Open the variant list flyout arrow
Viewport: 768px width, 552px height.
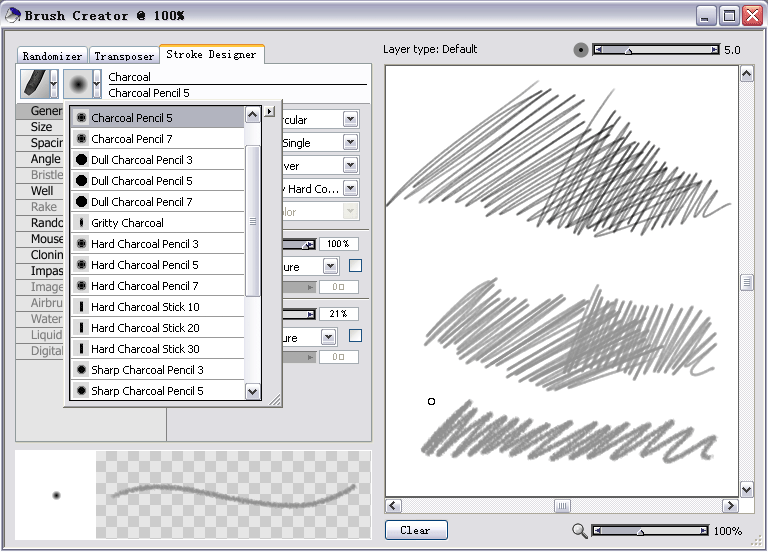point(269,111)
